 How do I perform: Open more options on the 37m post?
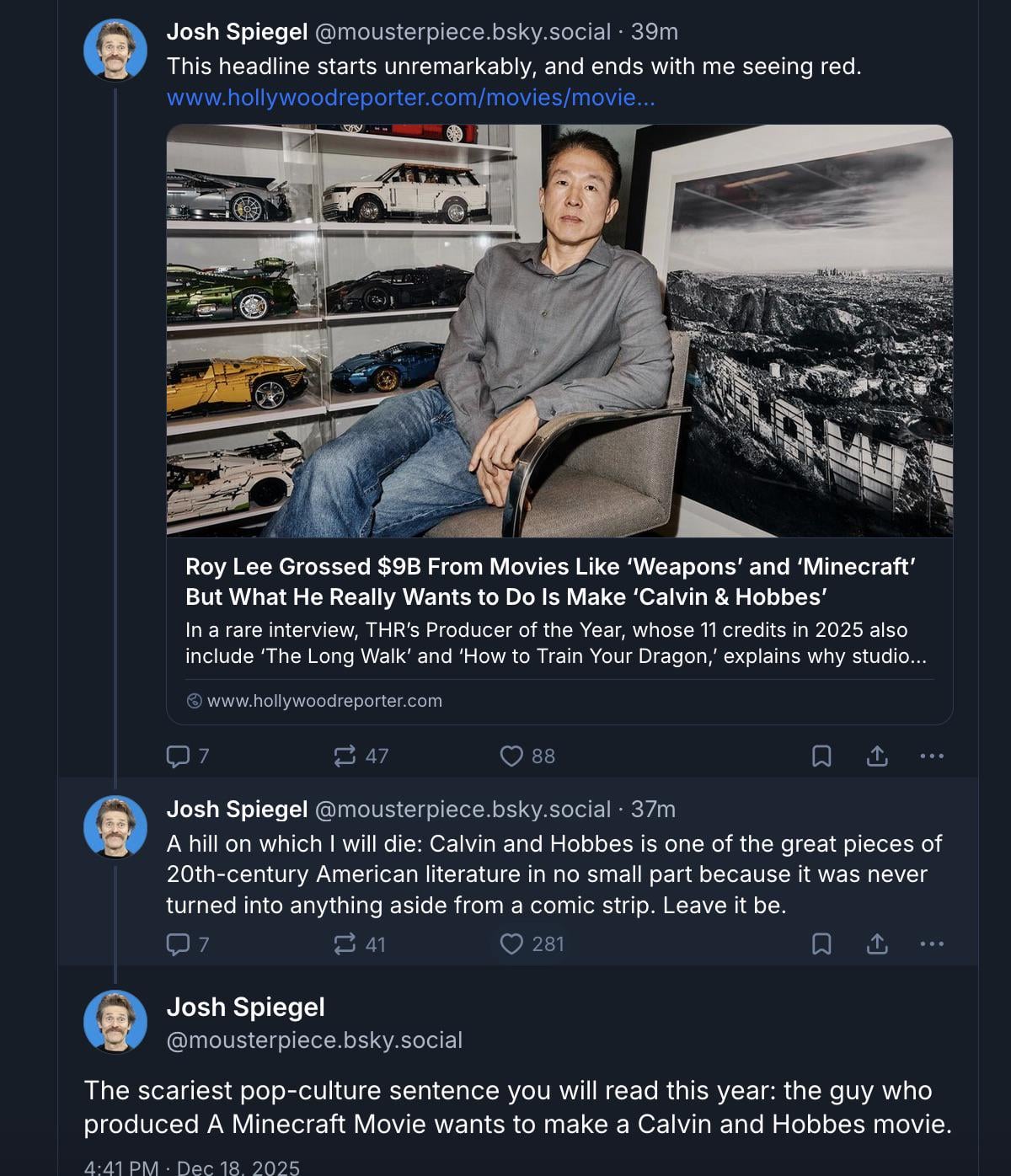(x=932, y=943)
